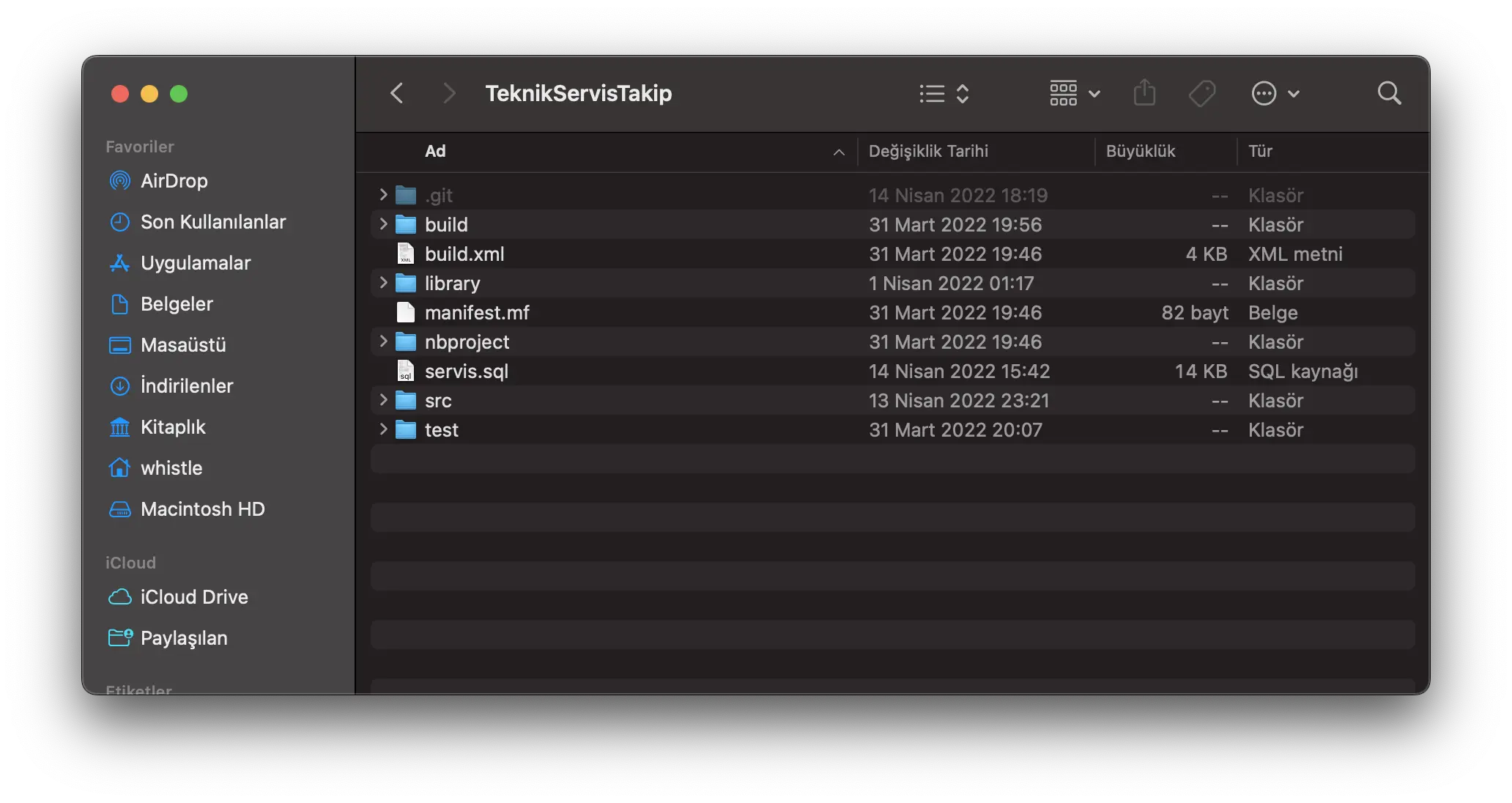This screenshot has height=803, width=1512.
Task: Click the servis.sql file name
Action: (467, 371)
